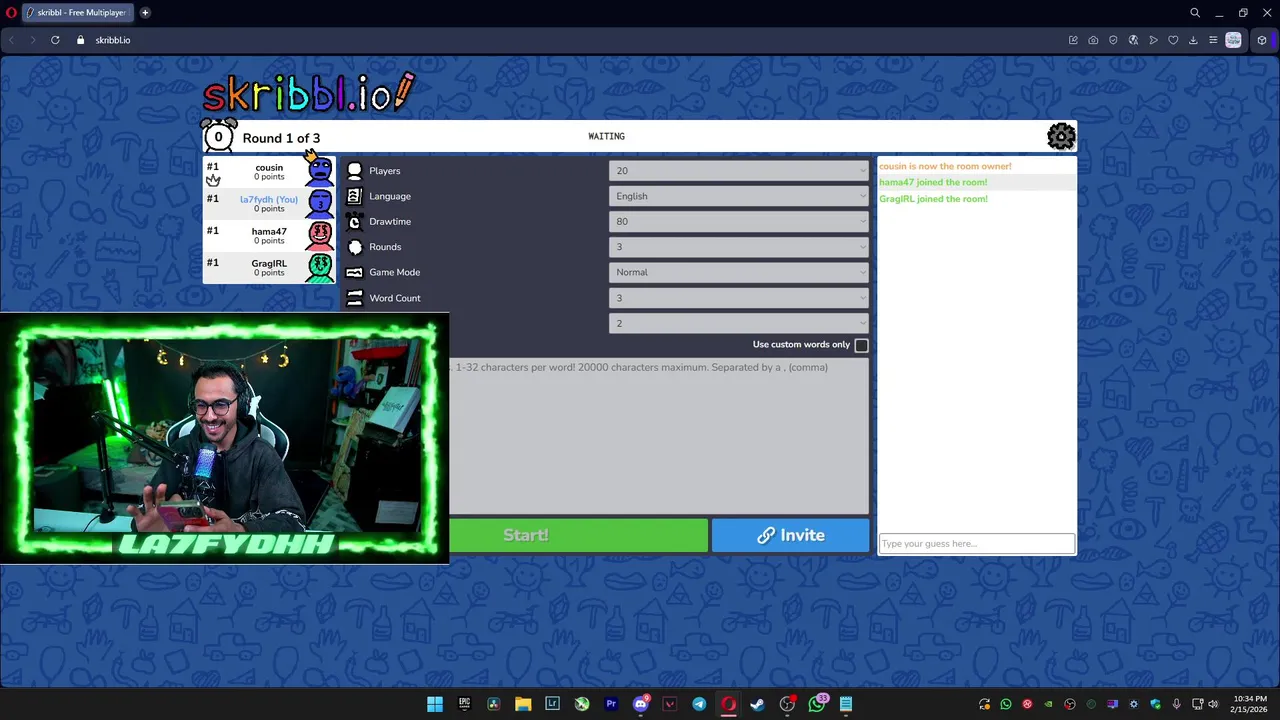
Task: Open the extensions cube icon
Action: click(1262, 40)
